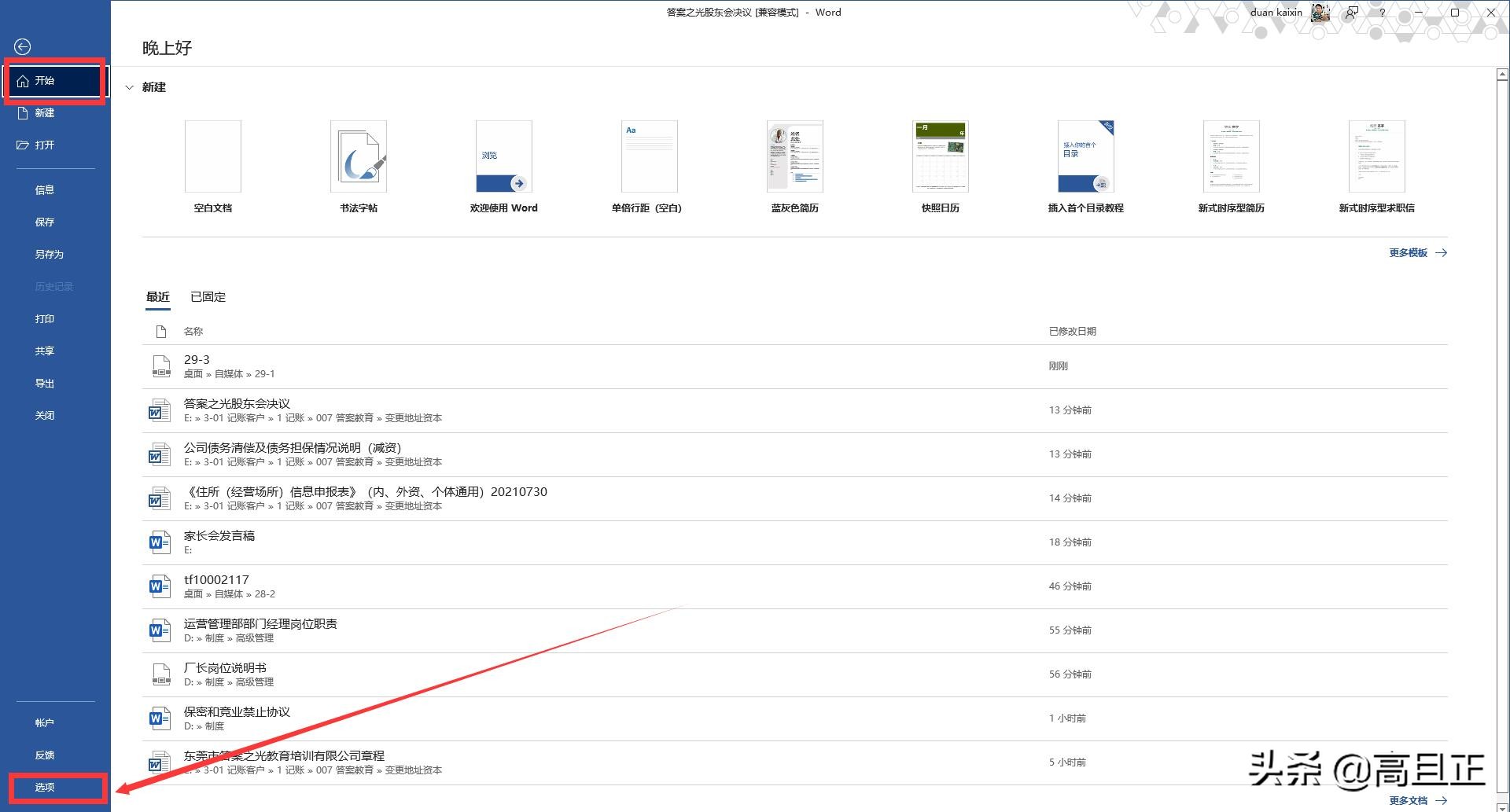Choose the 新式时序型求职信 template
Screen dimensions: 1510x812
click(1377, 167)
